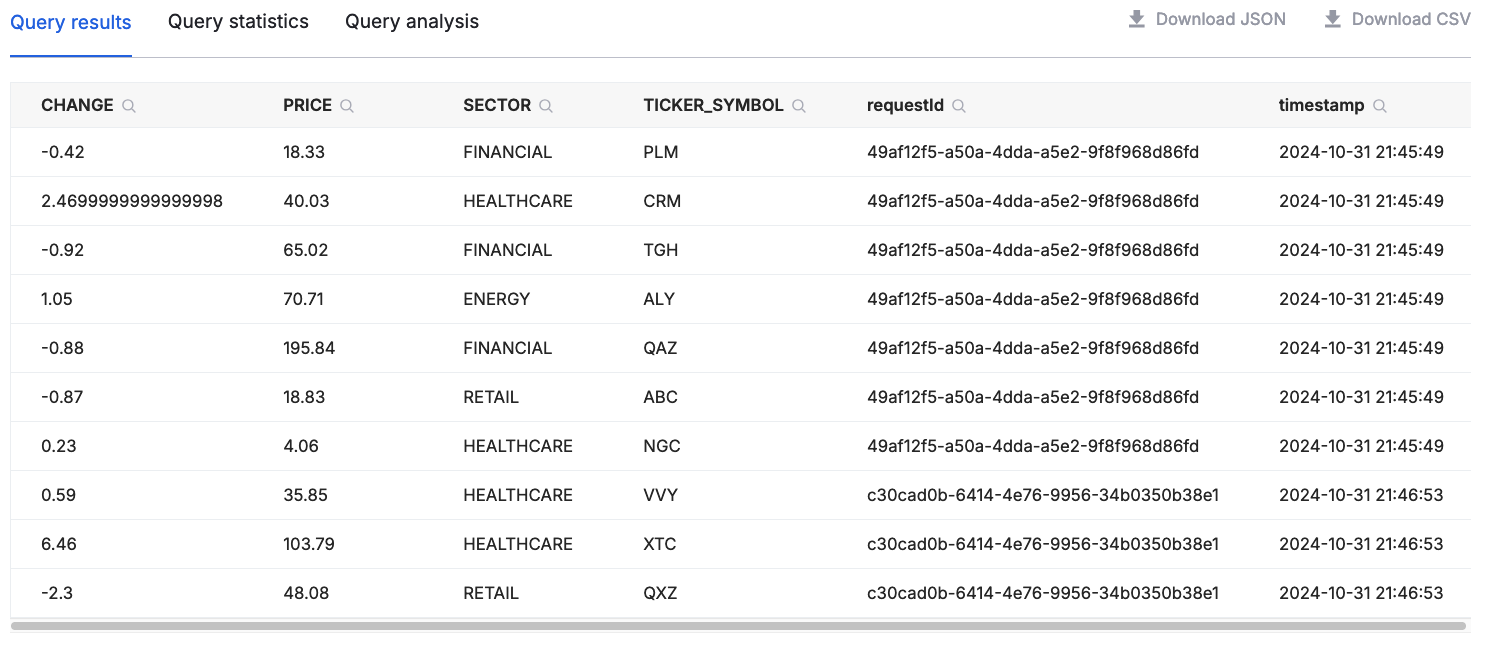Click the download icon next to Download CSV

coord(1333,19)
